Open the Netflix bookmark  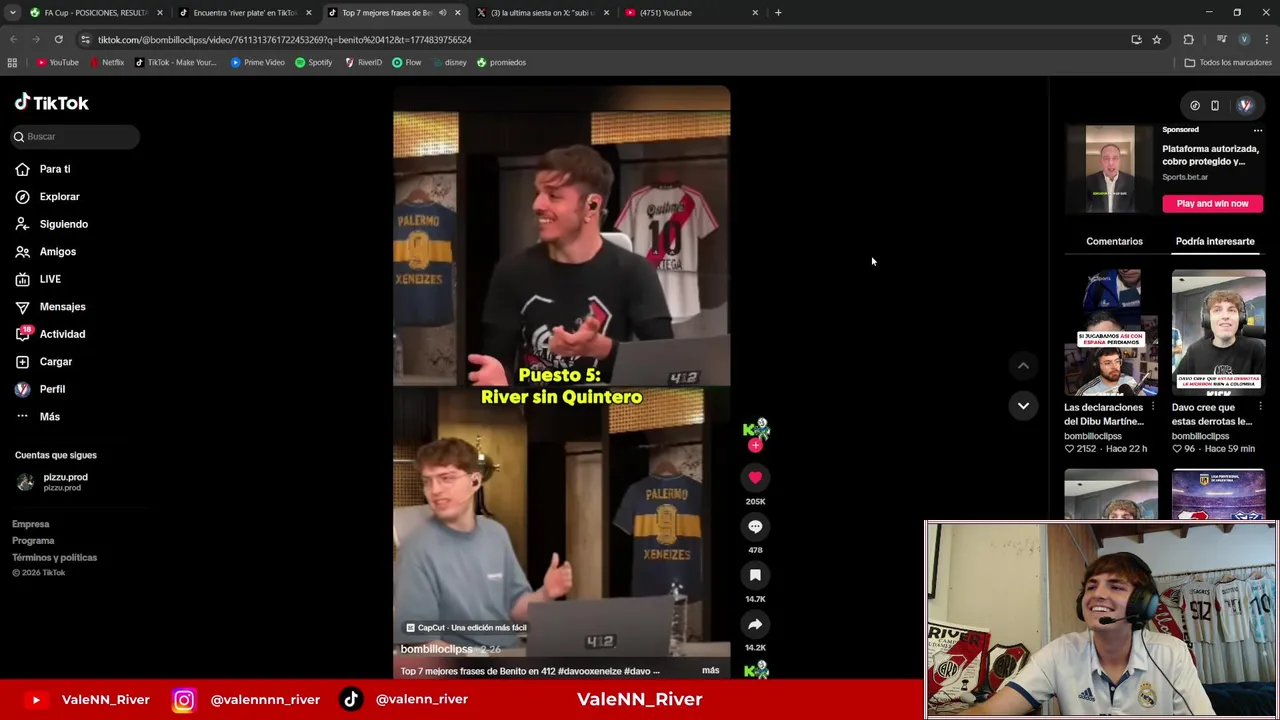click(106, 62)
